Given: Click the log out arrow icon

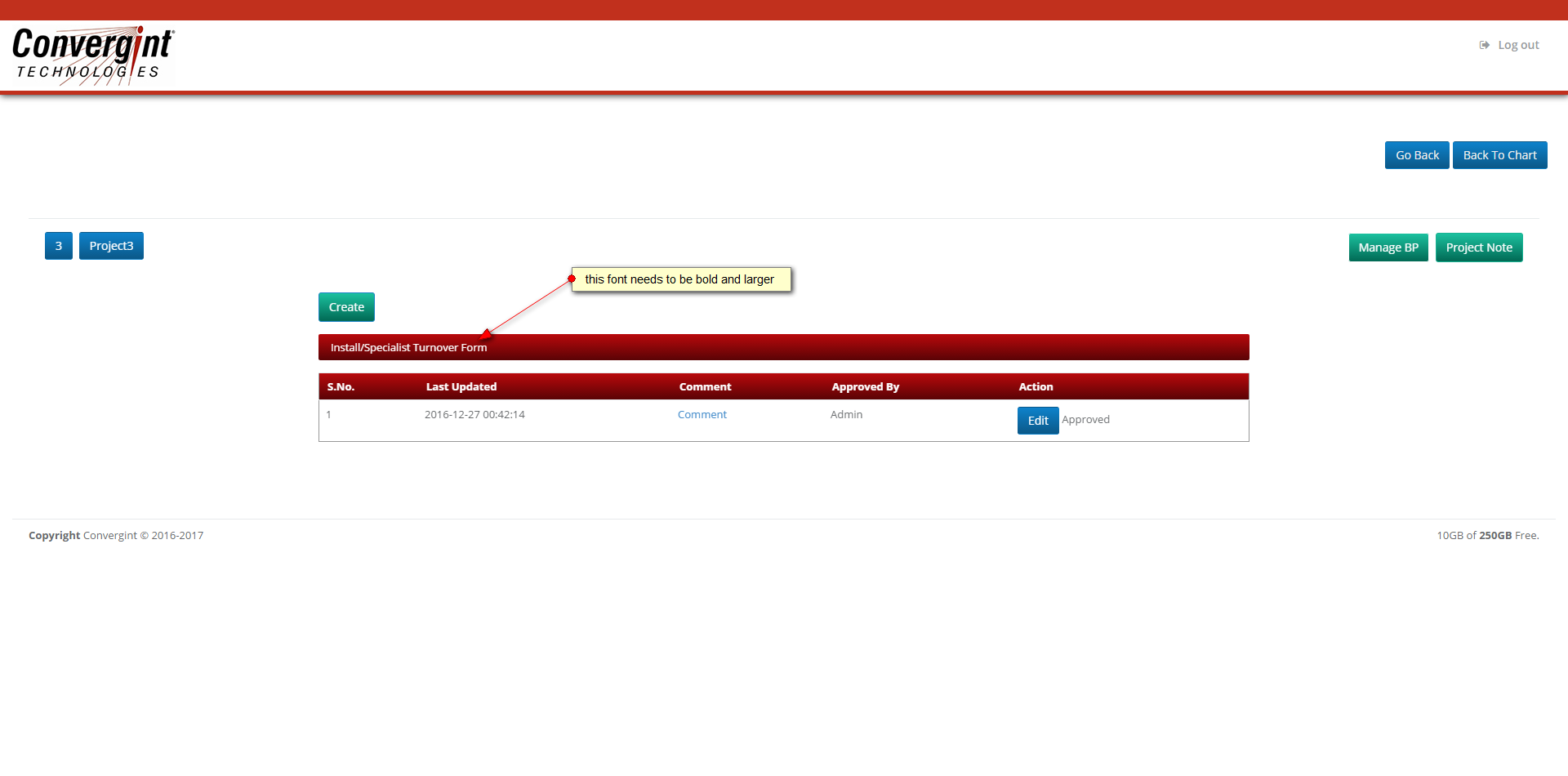Looking at the screenshot, I should [1484, 45].
